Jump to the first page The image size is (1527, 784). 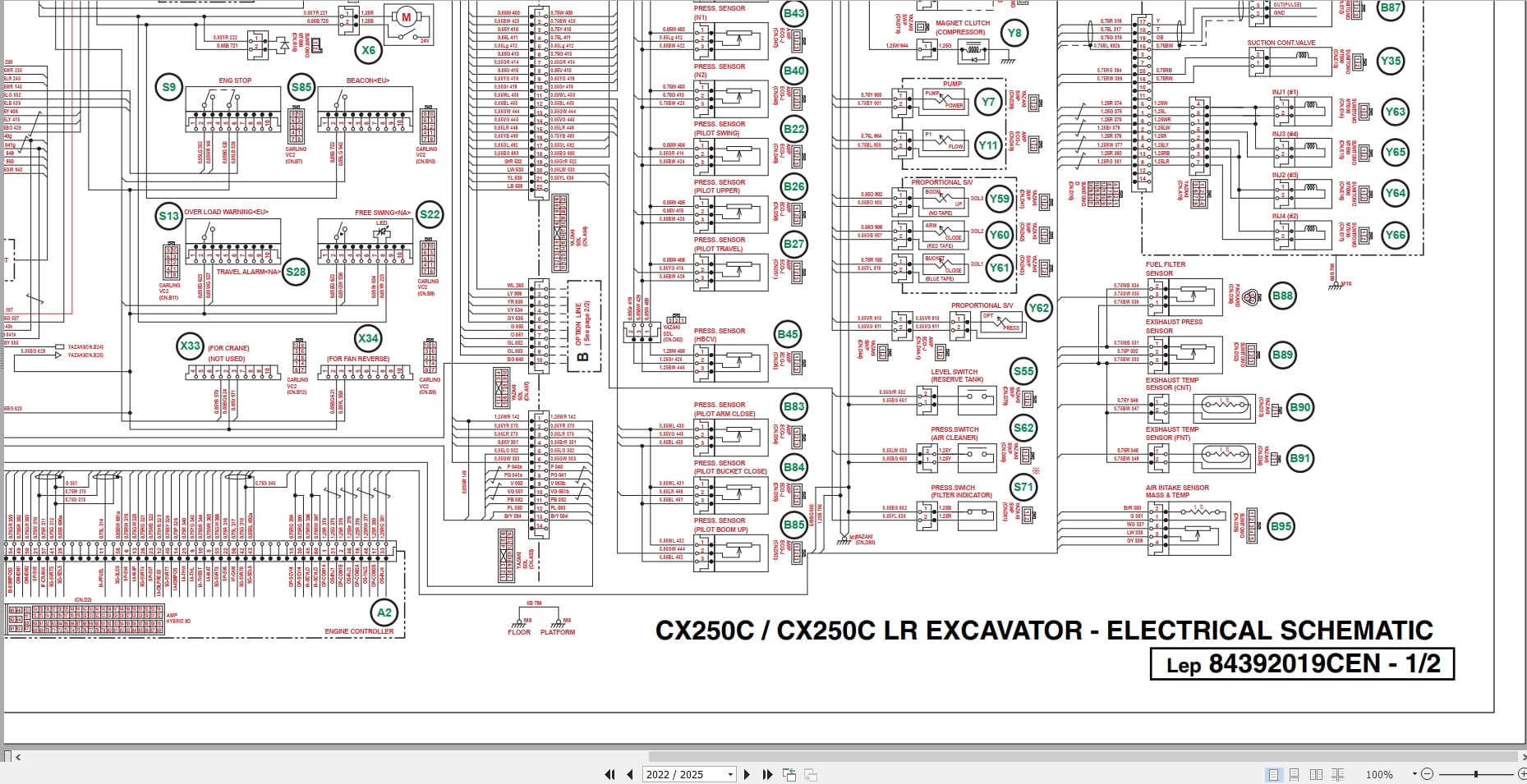[609, 774]
